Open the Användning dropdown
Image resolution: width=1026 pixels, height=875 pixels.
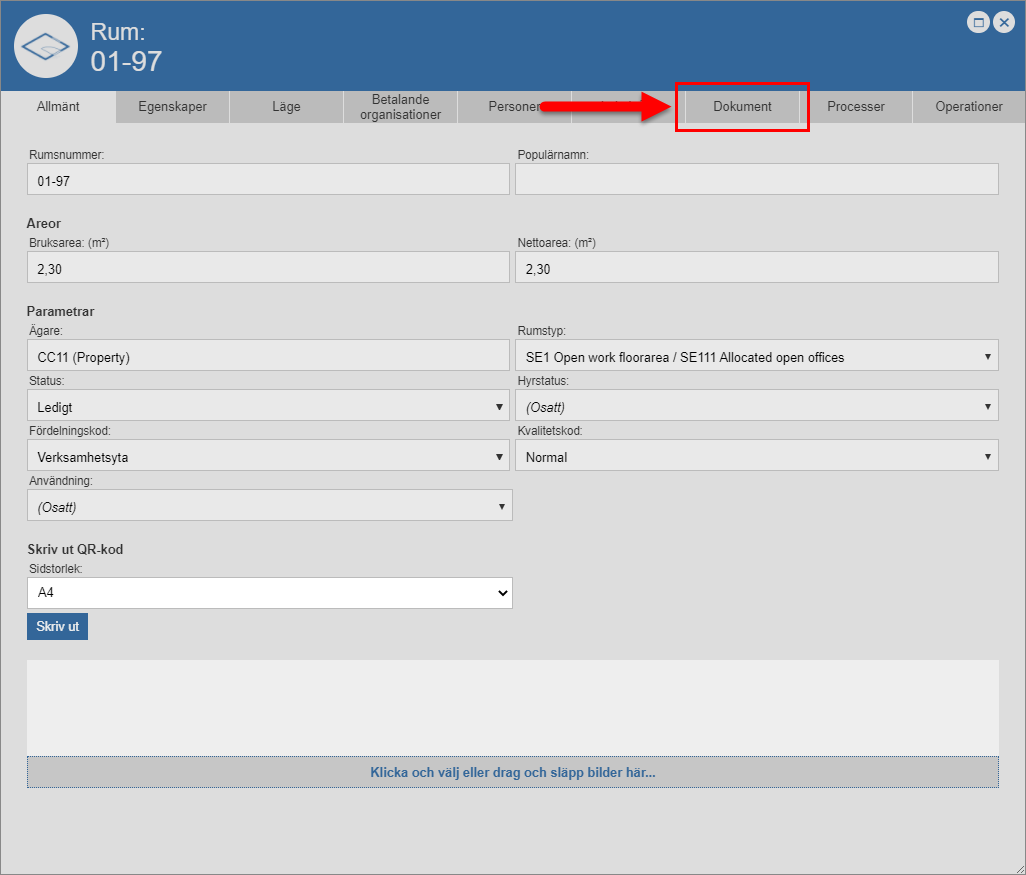click(x=269, y=506)
